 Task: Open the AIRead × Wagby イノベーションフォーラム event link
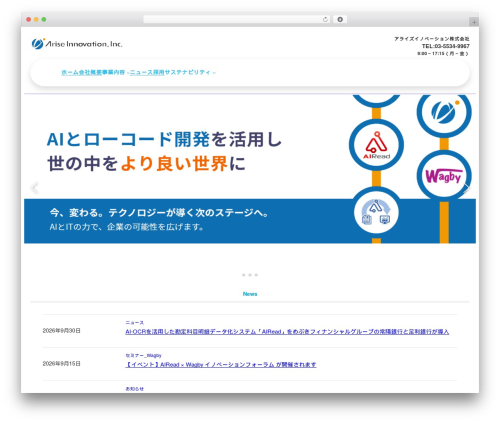point(221,365)
